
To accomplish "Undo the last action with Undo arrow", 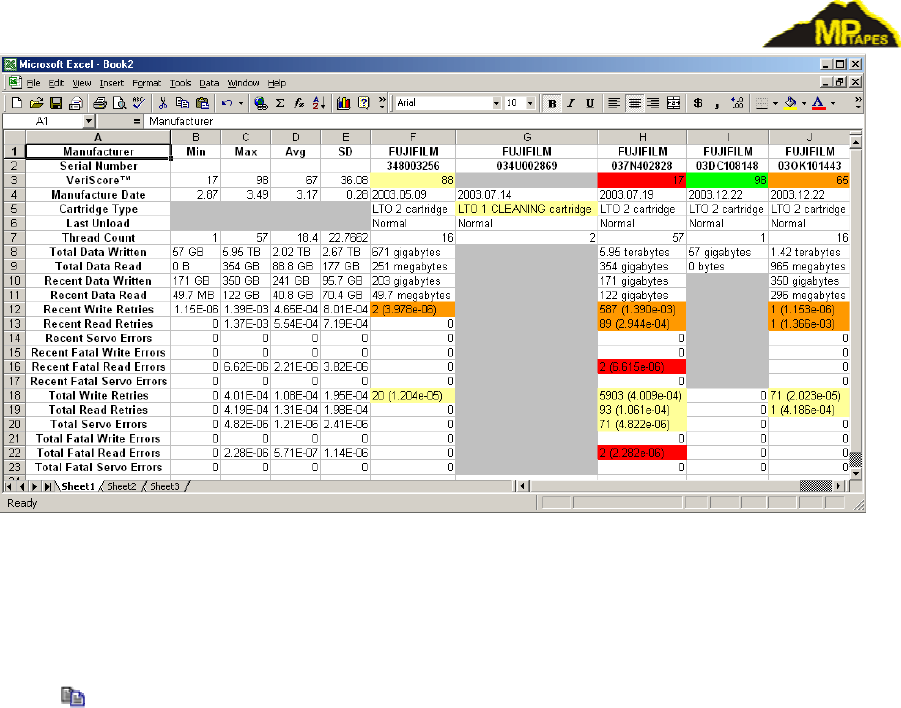I will (227, 103).
